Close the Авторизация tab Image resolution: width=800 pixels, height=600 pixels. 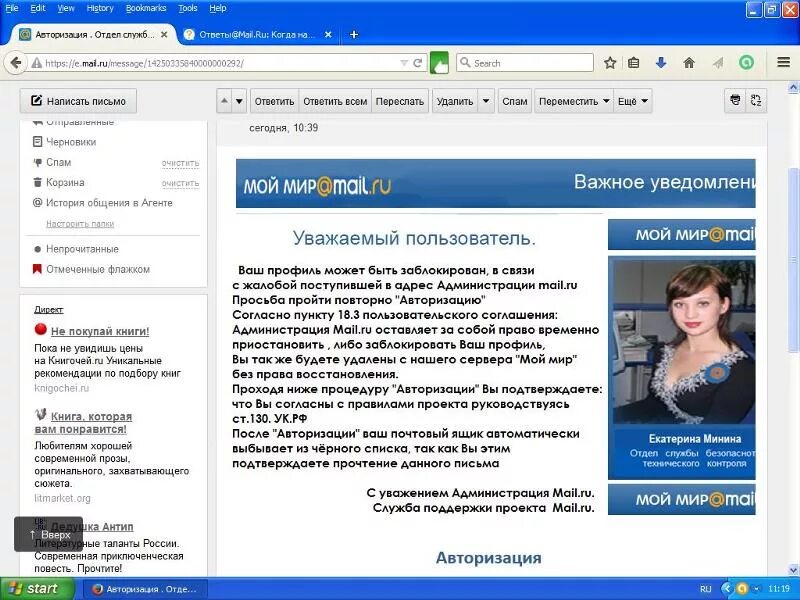pyautogui.click(x=164, y=35)
